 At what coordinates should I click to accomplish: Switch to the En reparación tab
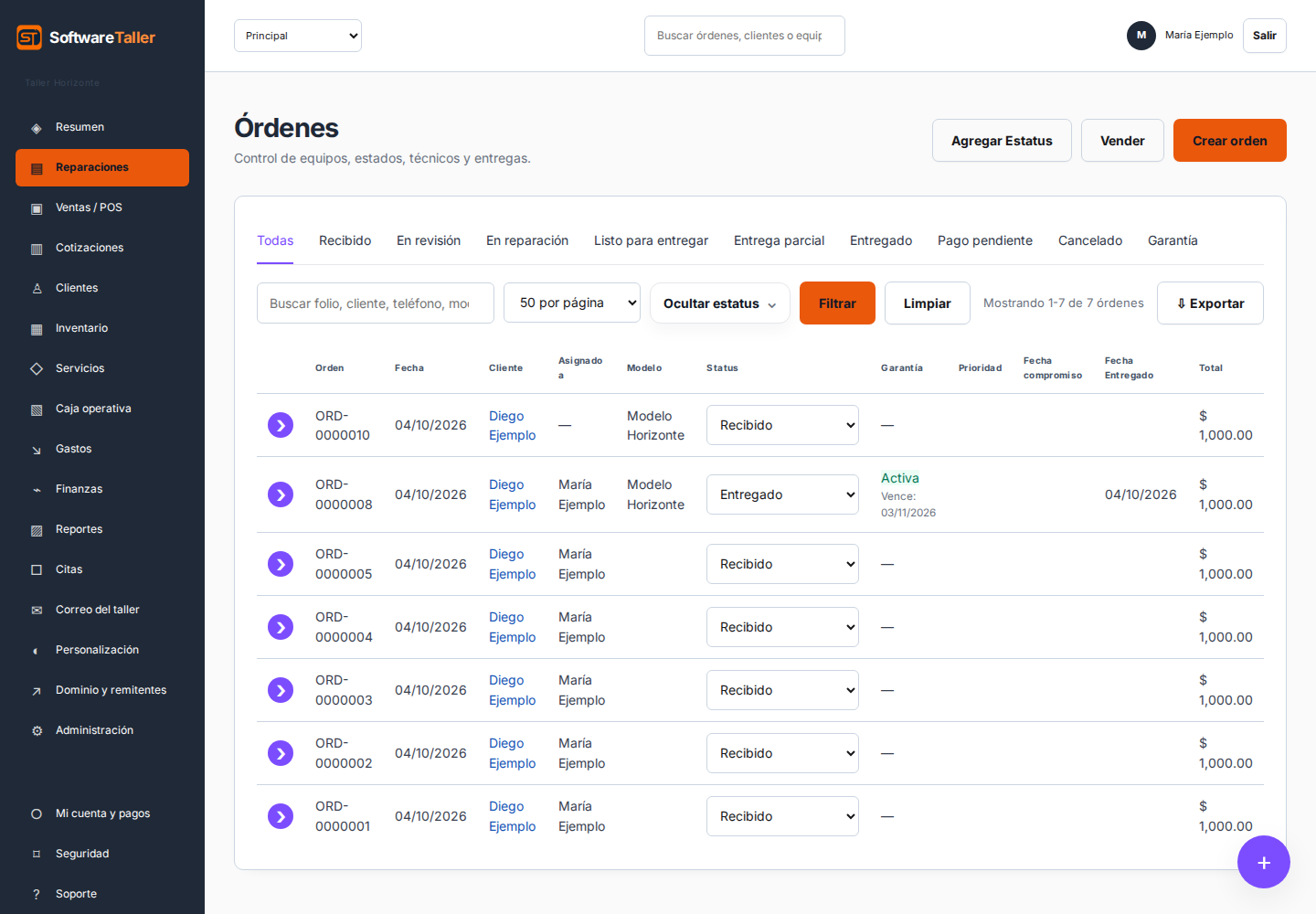[527, 240]
